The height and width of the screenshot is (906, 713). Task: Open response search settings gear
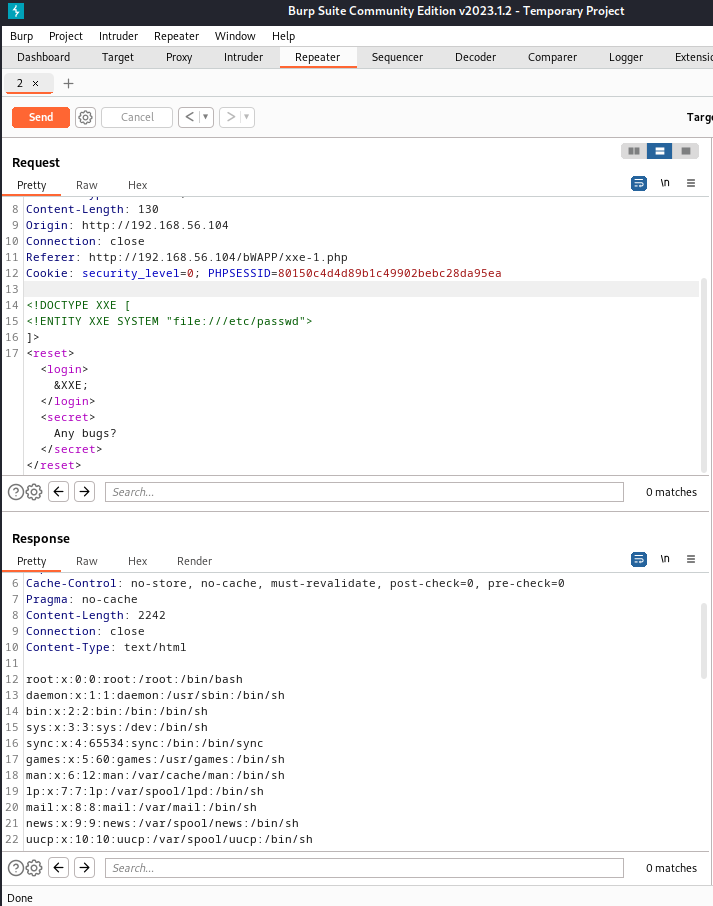[34, 868]
